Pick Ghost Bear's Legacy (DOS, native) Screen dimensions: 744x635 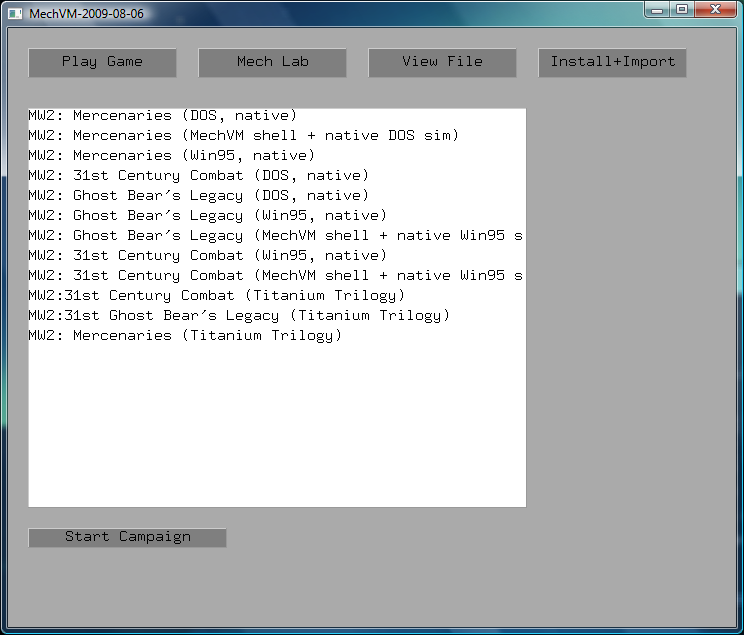pos(198,196)
